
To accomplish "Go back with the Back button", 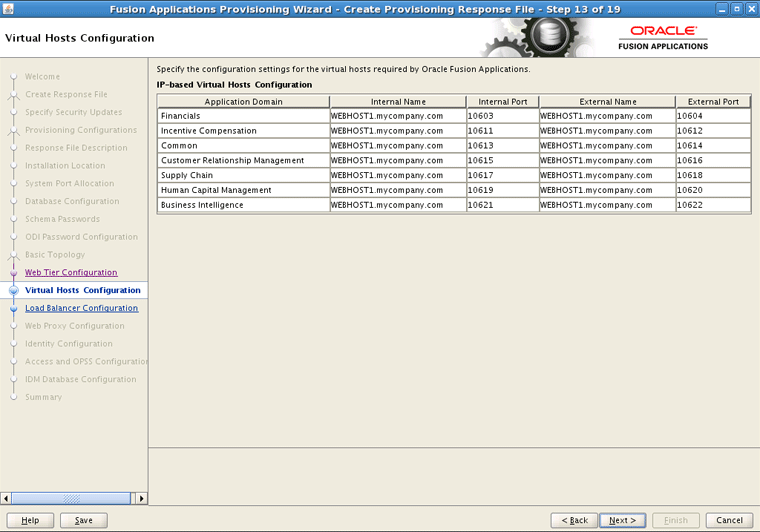I will (x=574, y=520).
